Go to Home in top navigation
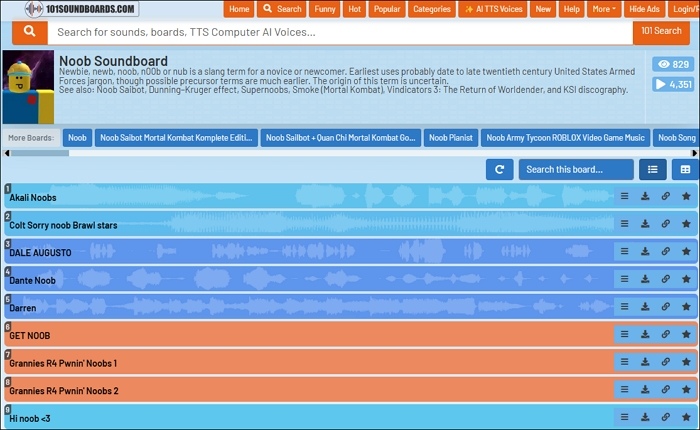Image resolution: width=700 pixels, height=430 pixels. (x=239, y=9)
